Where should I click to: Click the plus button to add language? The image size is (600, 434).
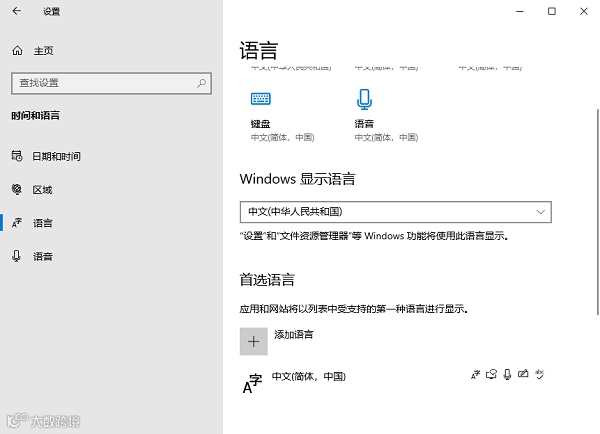[254, 341]
